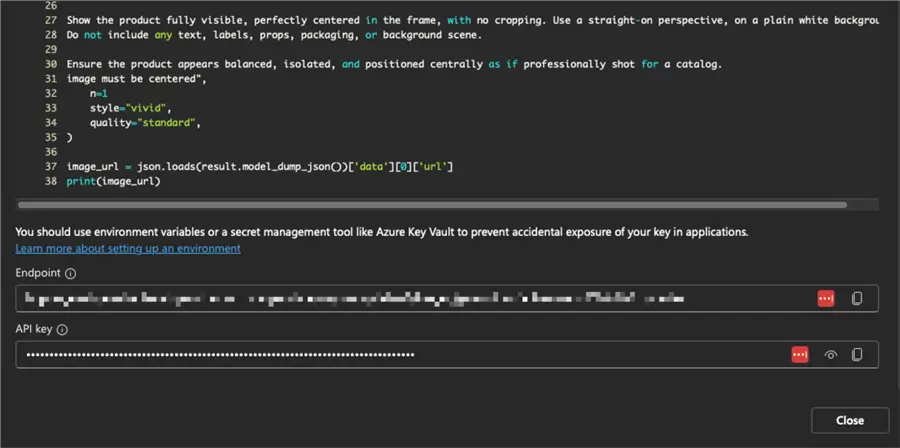Click the line 37 image_url assignment
The width and height of the screenshot is (900, 448).
(x=260, y=165)
